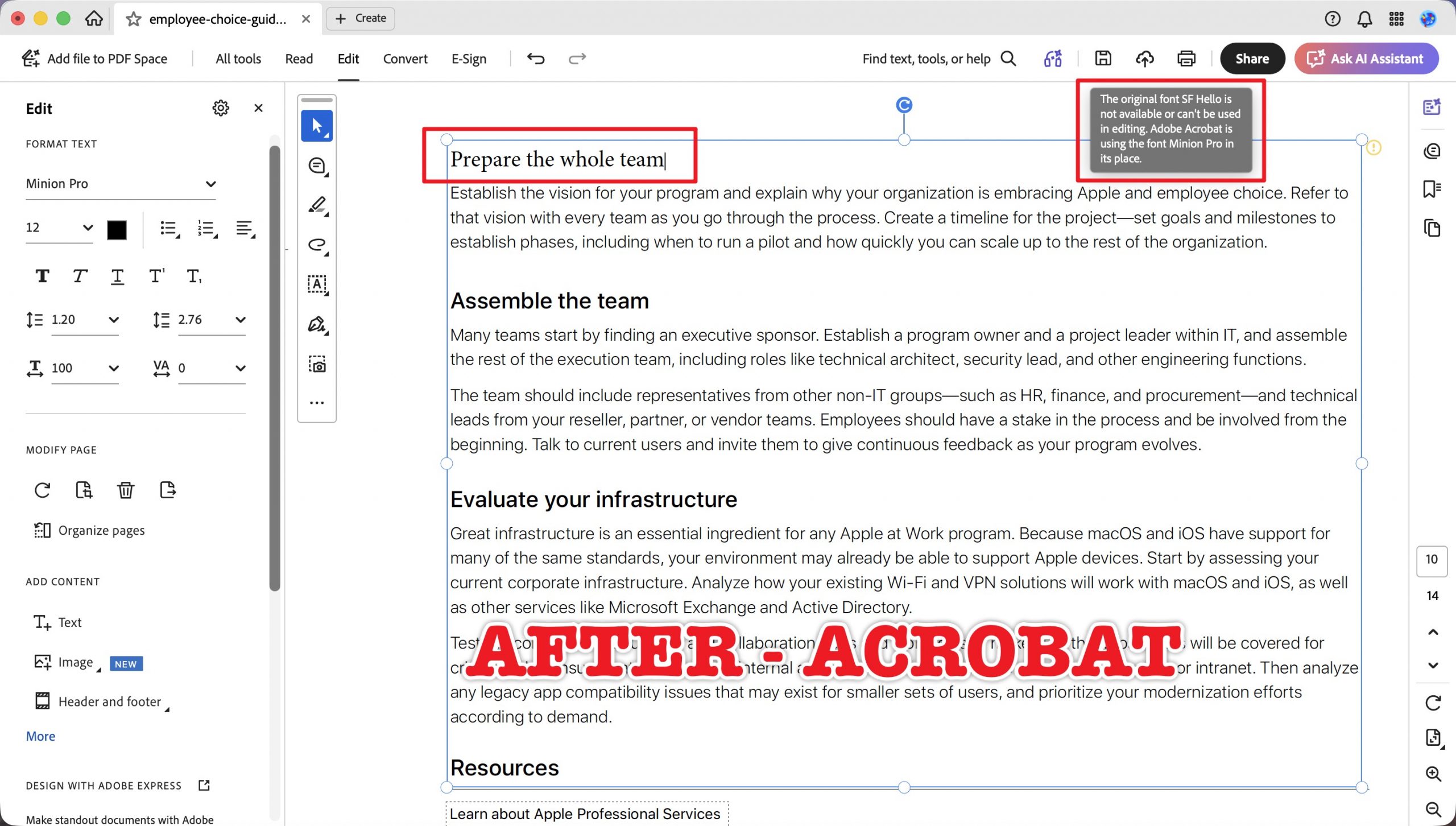
Task: Rotate page in Modify Page section
Action: pos(43,490)
